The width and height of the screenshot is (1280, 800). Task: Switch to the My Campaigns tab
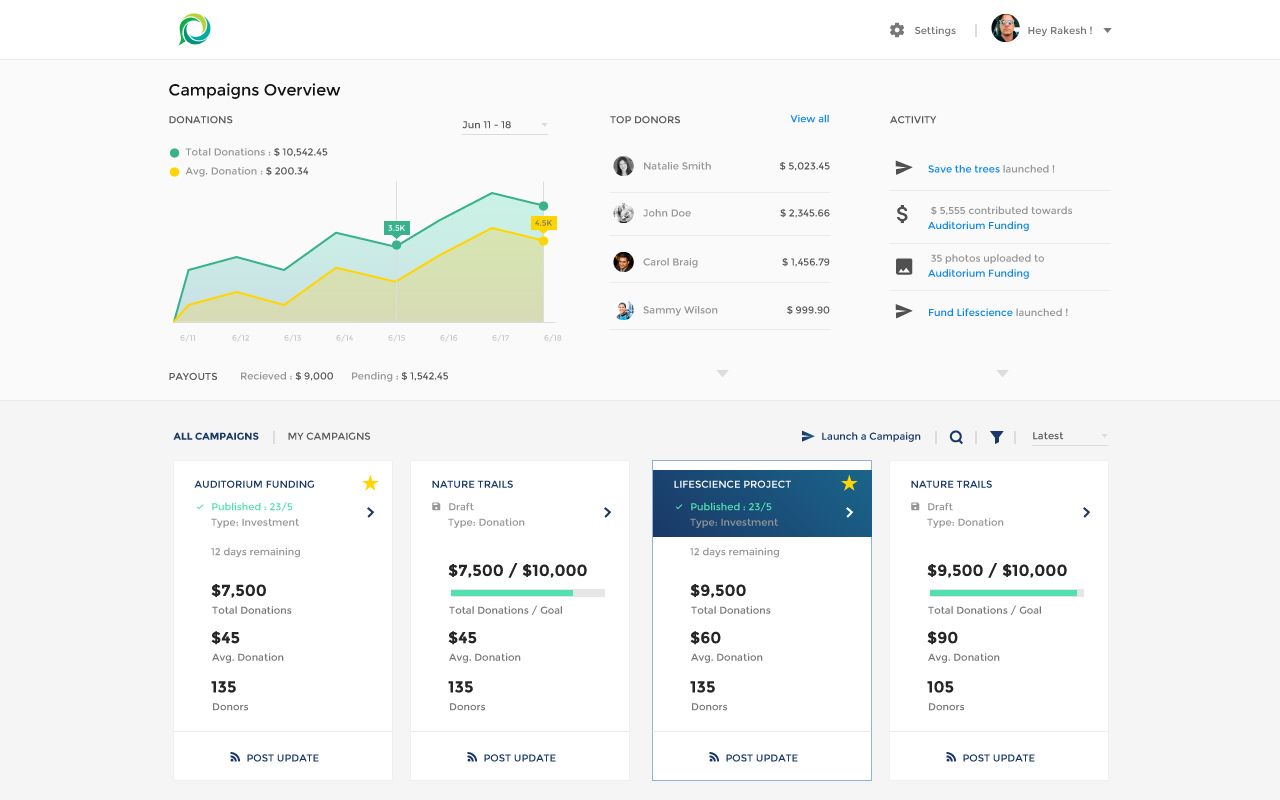click(329, 436)
